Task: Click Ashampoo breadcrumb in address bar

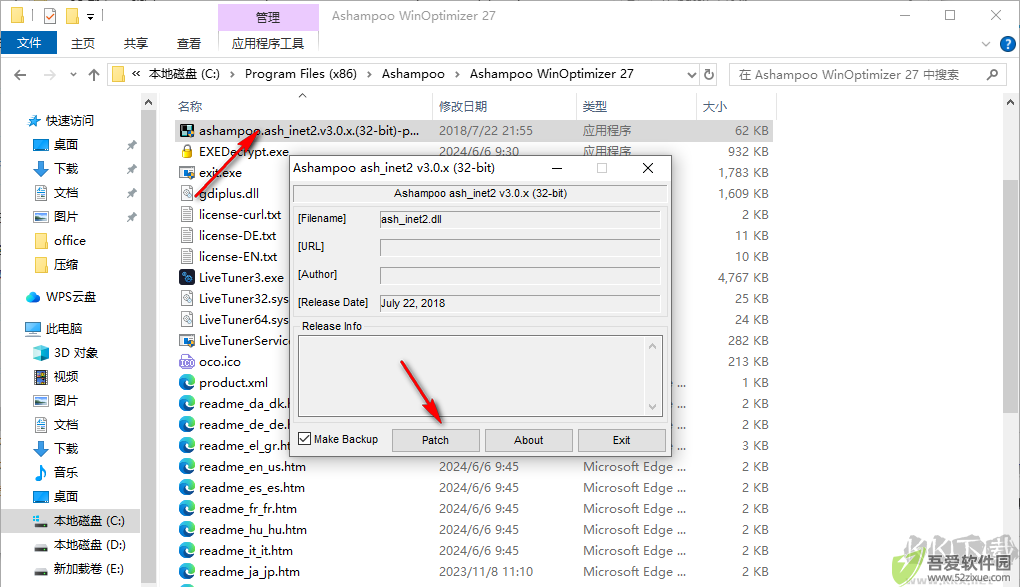Action: tap(413, 74)
